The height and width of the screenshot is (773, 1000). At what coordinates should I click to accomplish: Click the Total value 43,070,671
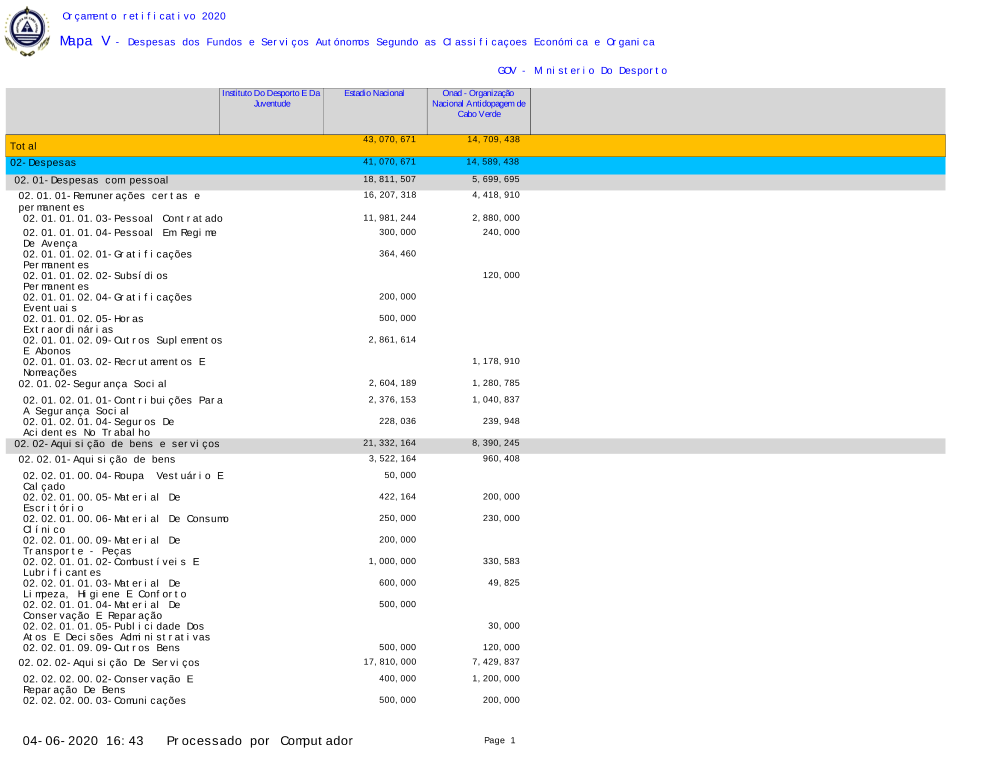pos(389,139)
